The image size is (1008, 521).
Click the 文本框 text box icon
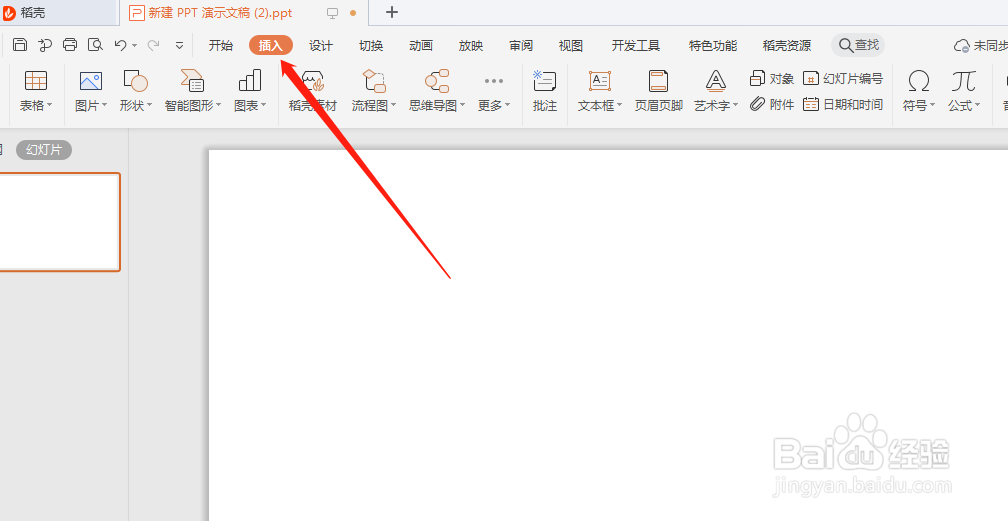pos(600,81)
